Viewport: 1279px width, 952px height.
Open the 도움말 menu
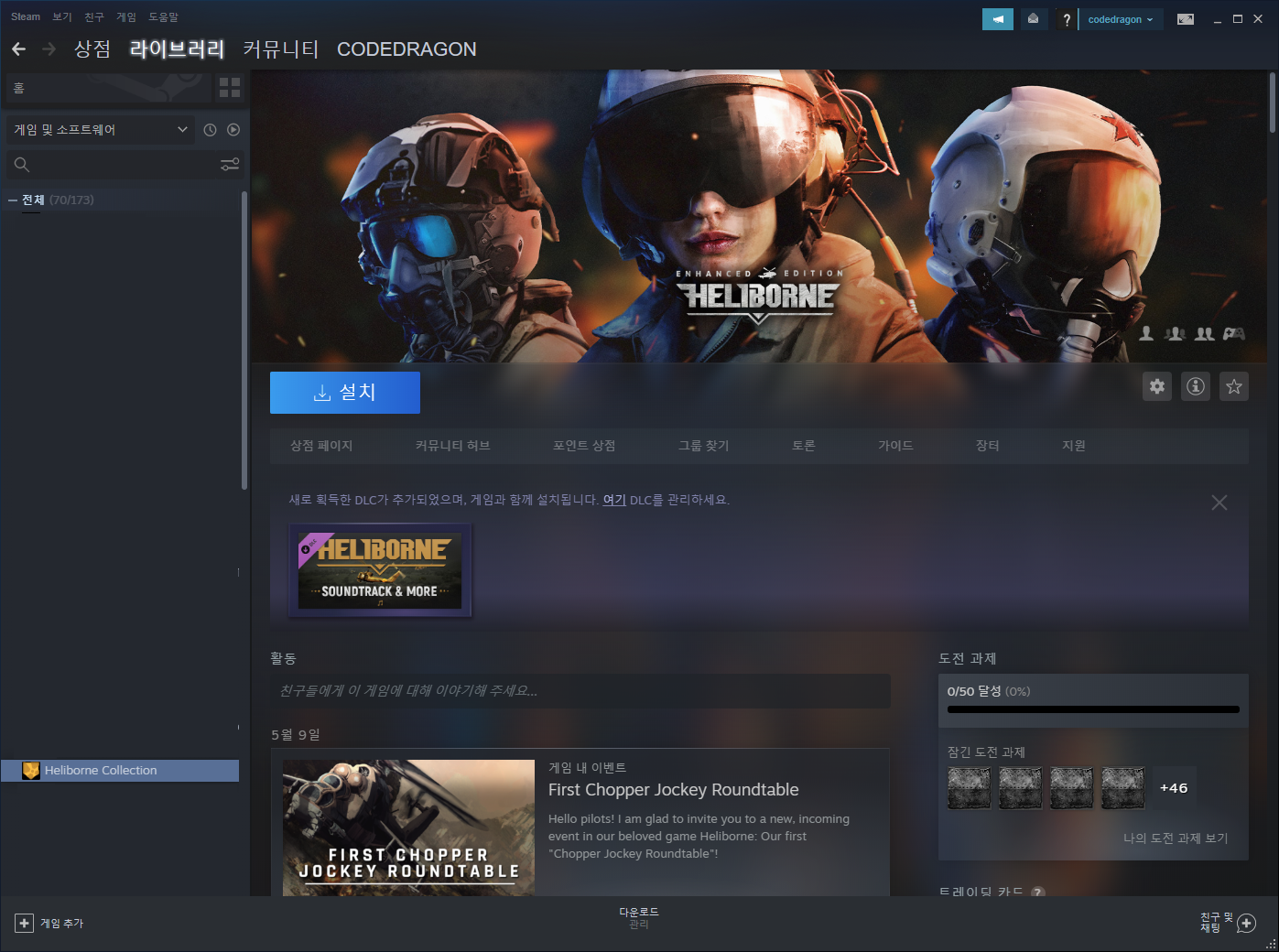[x=164, y=16]
